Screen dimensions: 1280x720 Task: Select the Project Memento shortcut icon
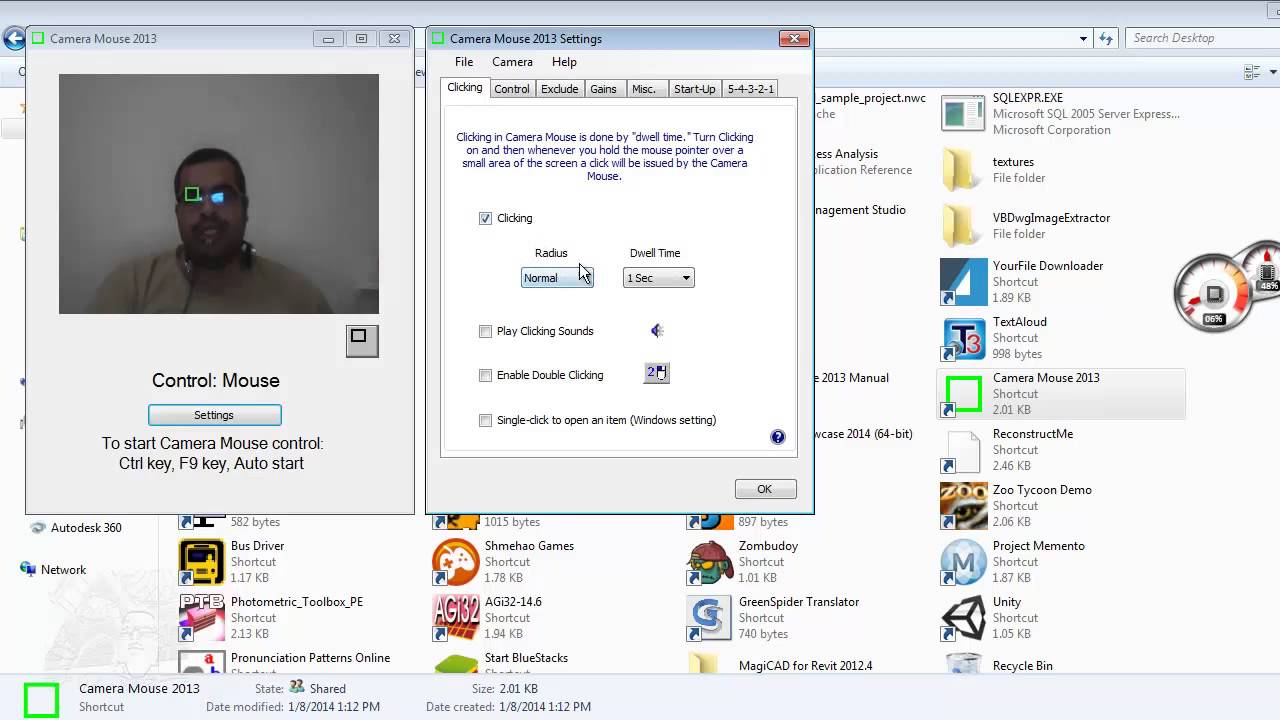963,562
